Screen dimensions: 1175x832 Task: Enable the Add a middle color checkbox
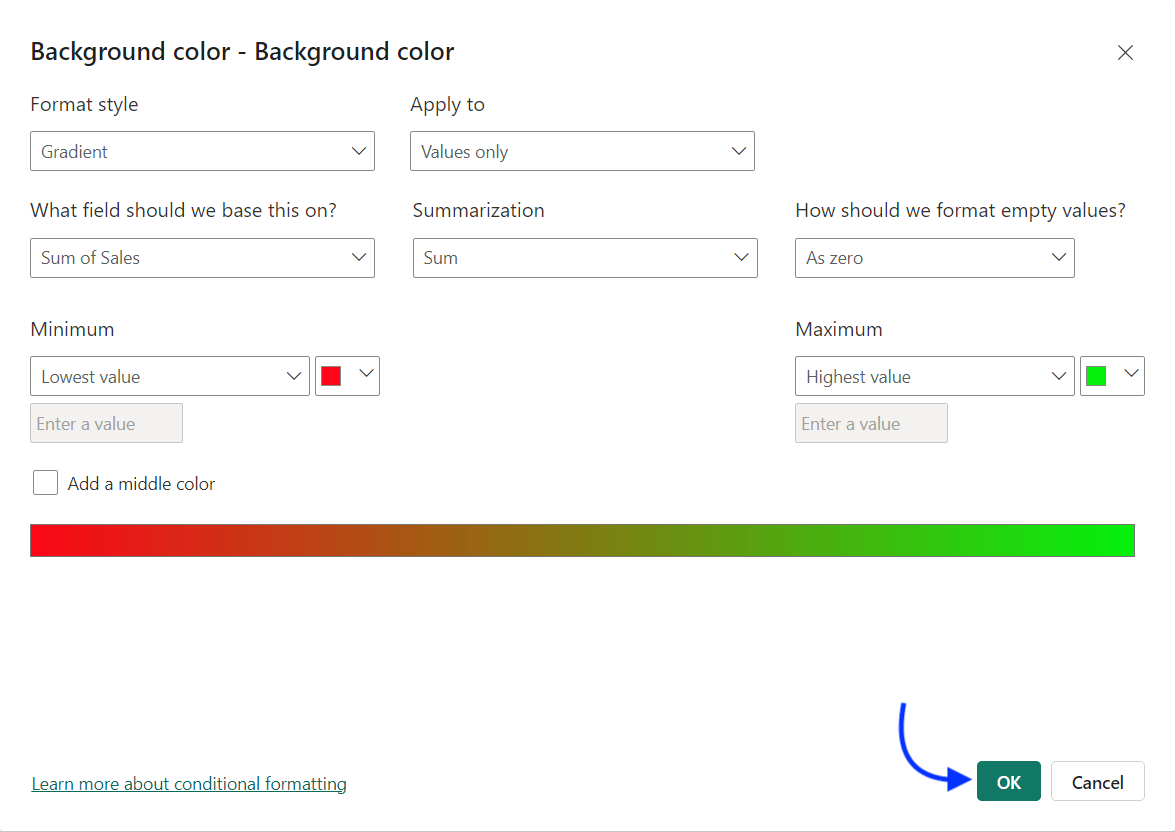click(45, 482)
